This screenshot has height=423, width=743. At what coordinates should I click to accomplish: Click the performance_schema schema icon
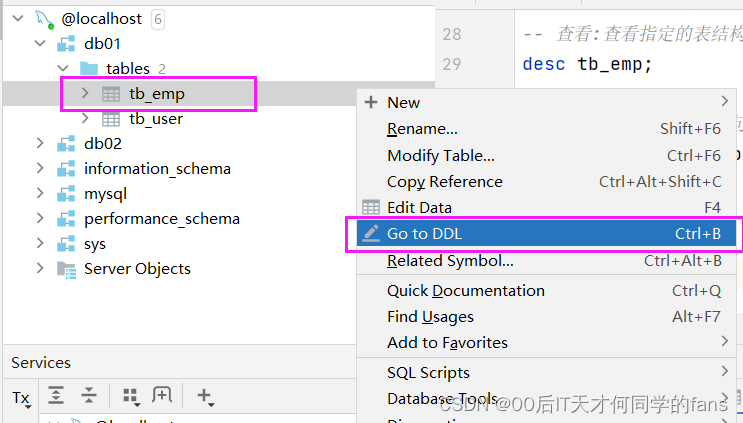[66, 219]
